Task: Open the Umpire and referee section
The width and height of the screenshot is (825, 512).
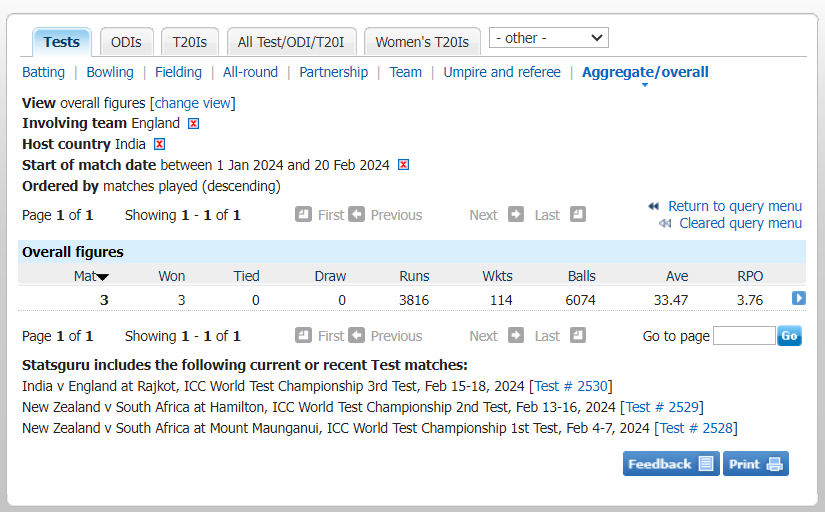Action: (502, 72)
